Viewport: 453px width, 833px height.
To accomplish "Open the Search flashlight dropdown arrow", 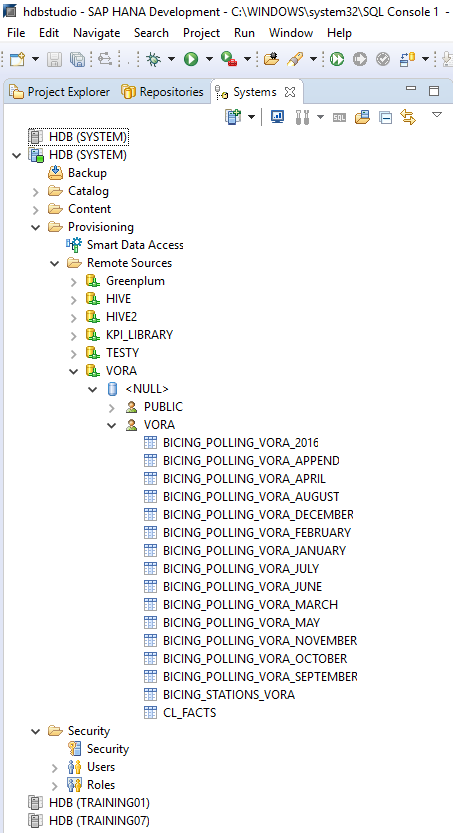I will coord(313,59).
